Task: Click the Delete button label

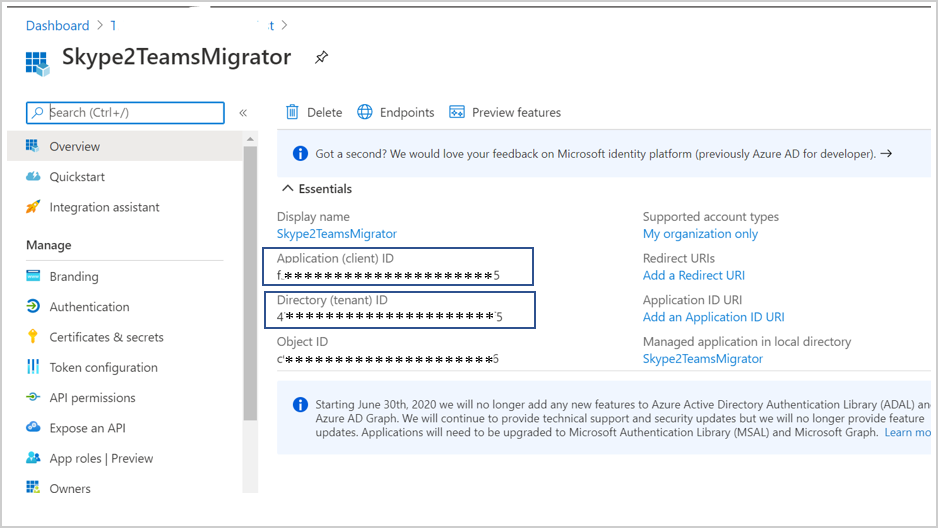Action: coord(324,112)
